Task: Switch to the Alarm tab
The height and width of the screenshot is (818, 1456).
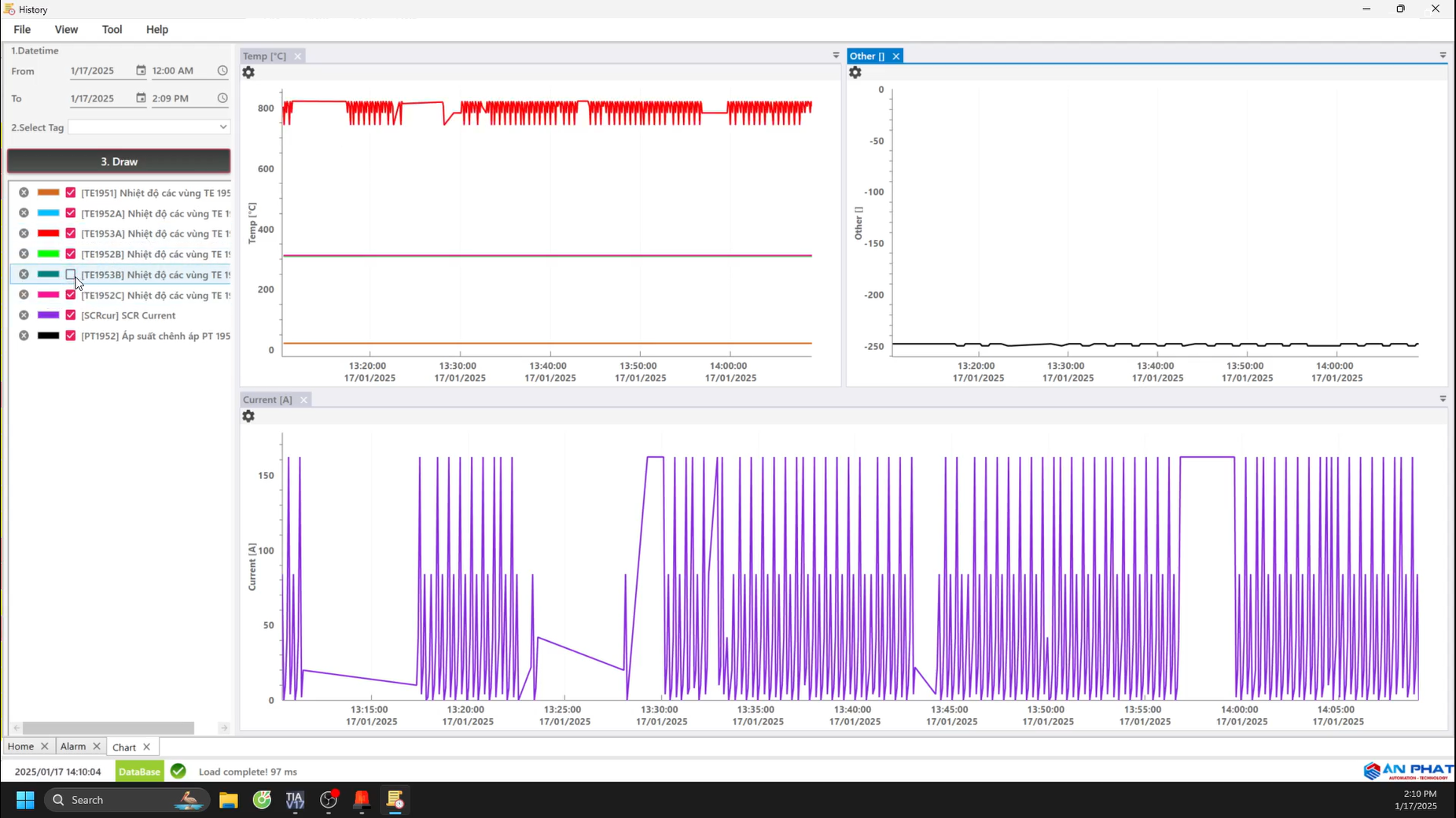Action: pyautogui.click(x=73, y=746)
